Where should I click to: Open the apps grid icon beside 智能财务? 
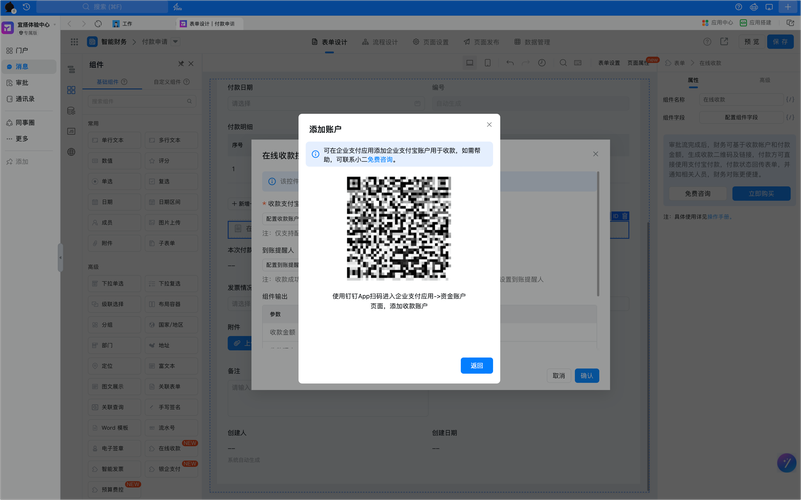point(74,42)
